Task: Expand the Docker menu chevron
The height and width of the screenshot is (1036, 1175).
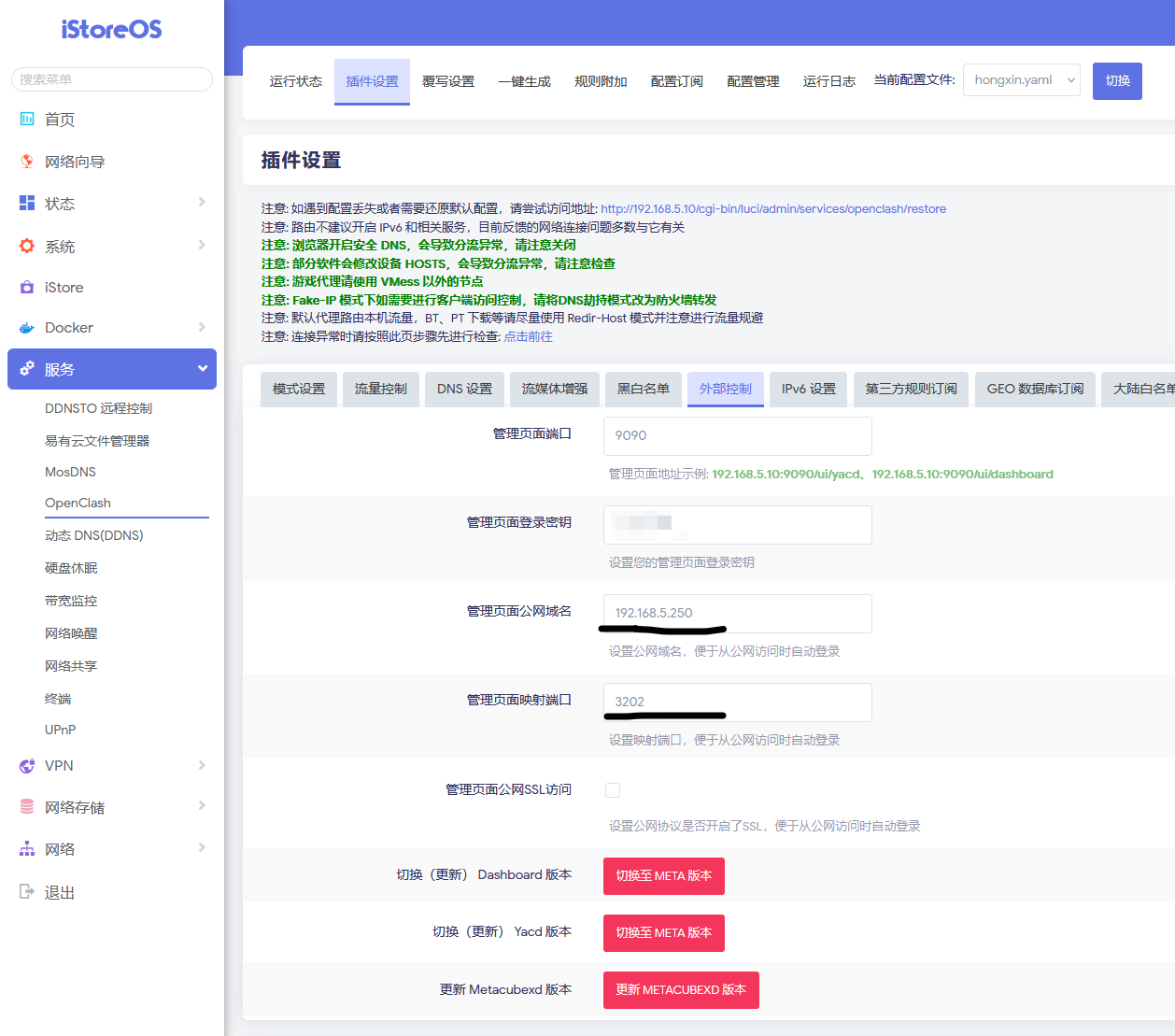Action: tap(202, 327)
